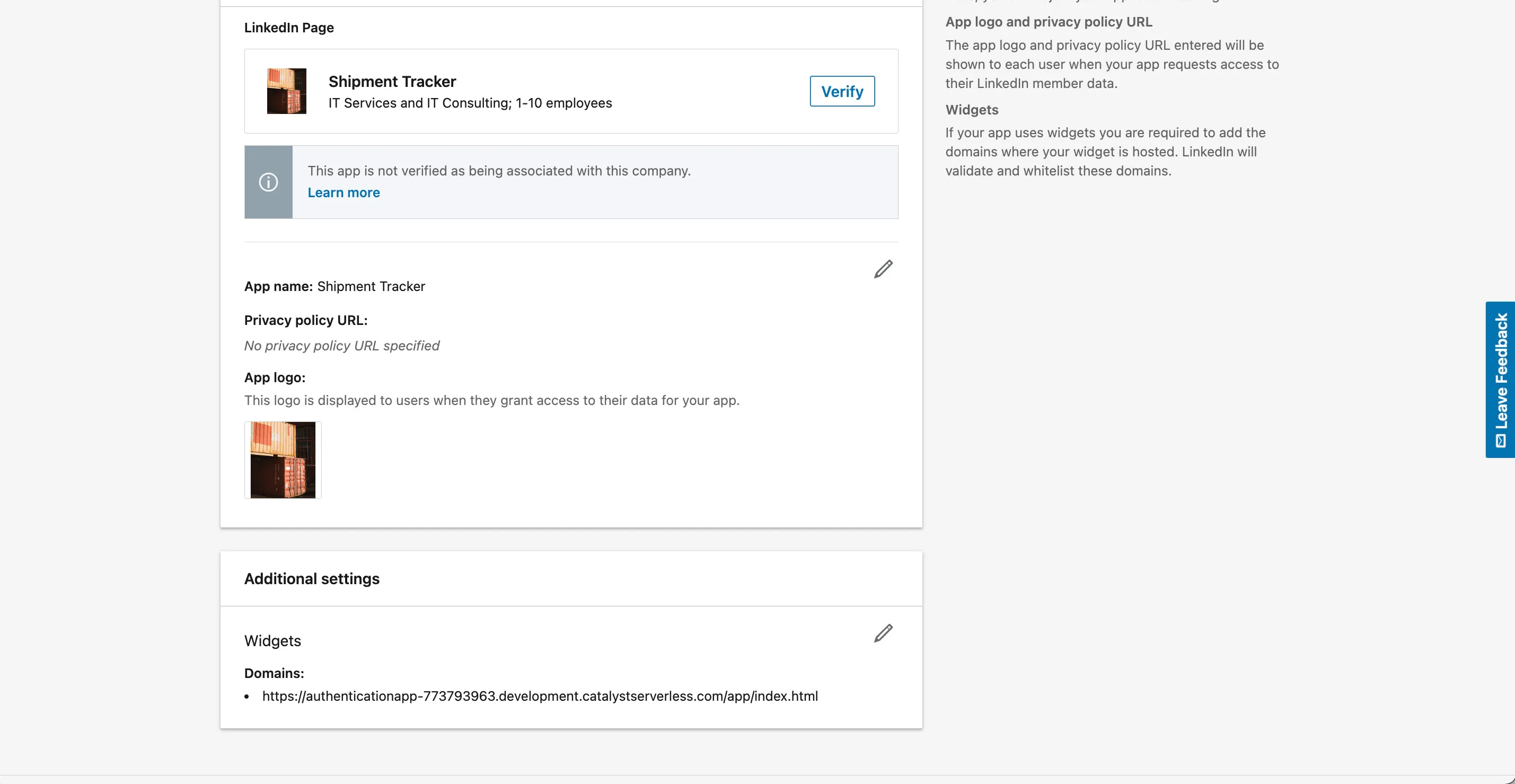
Task: Click the App logo and privacy policy URL help heading
Action: point(1049,22)
